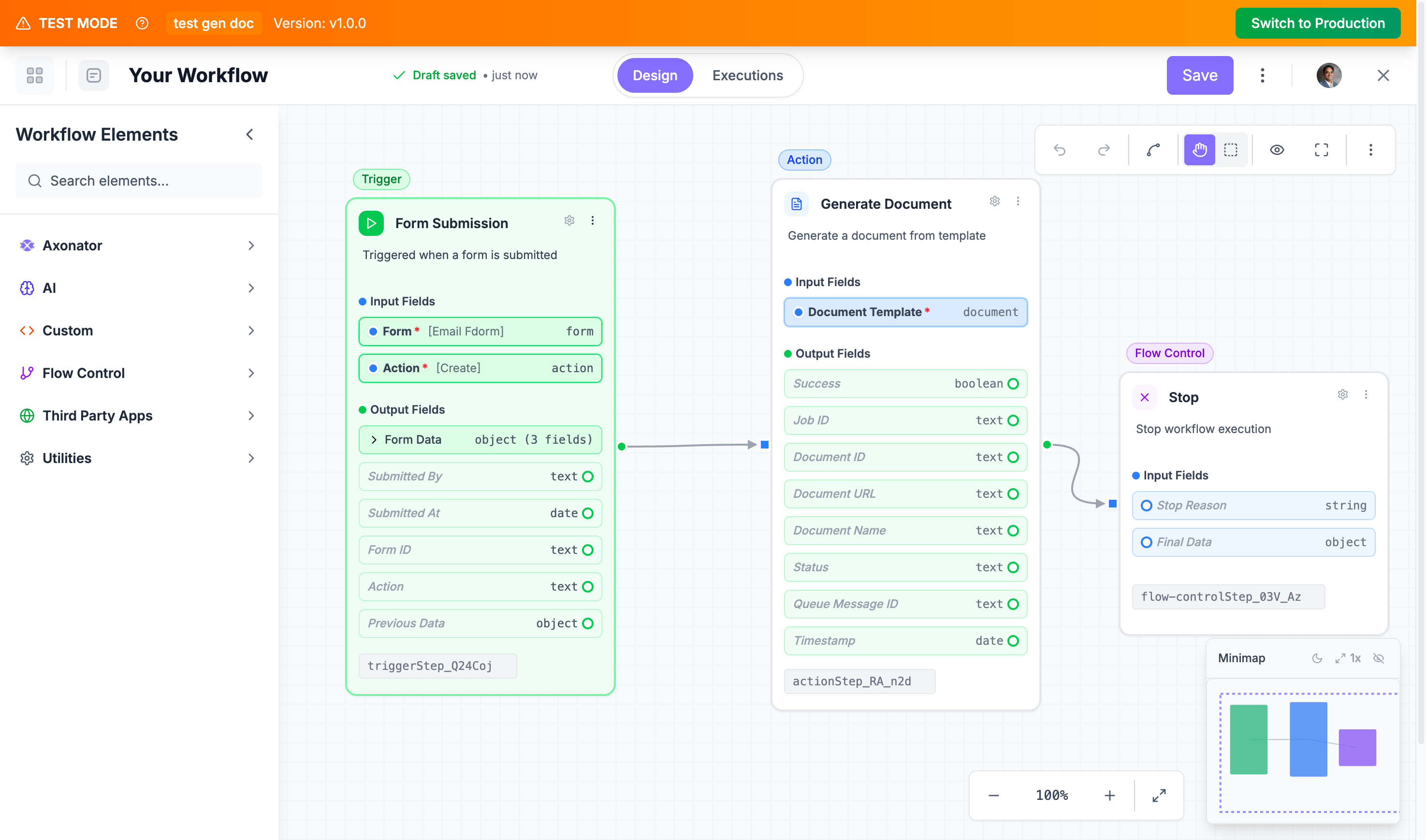Activate the hand pan tool
The height and width of the screenshot is (840, 1426).
1199,150
